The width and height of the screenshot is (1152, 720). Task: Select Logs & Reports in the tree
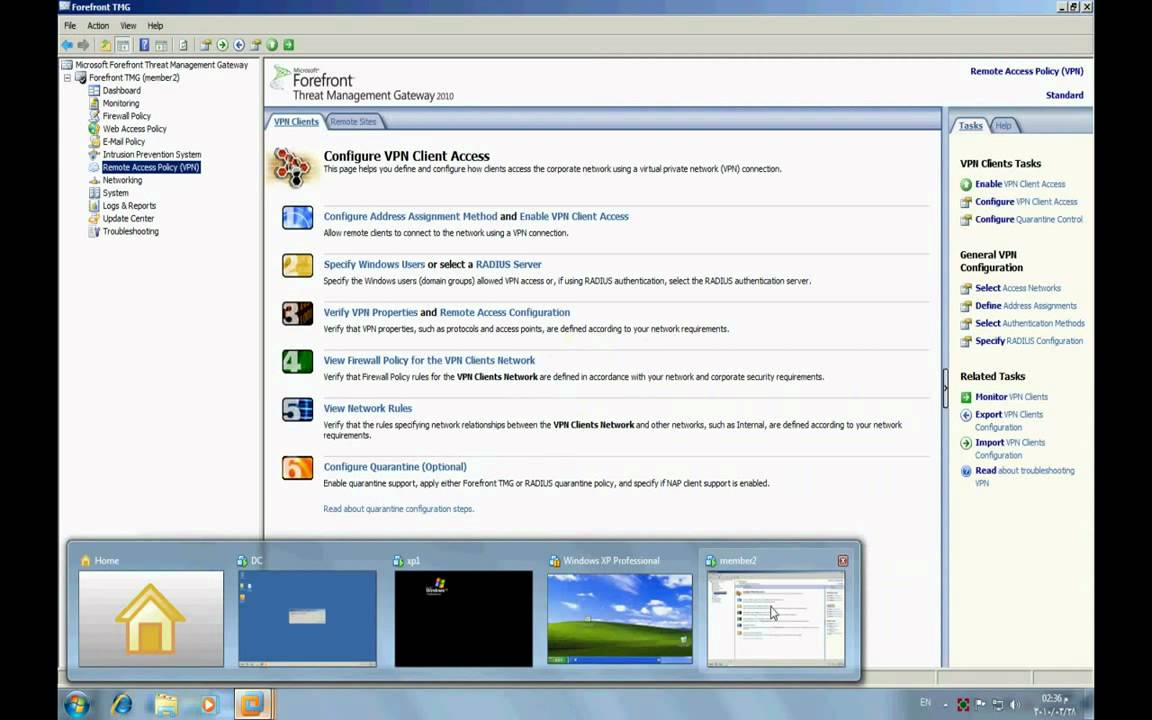click(x=129, y=206)
